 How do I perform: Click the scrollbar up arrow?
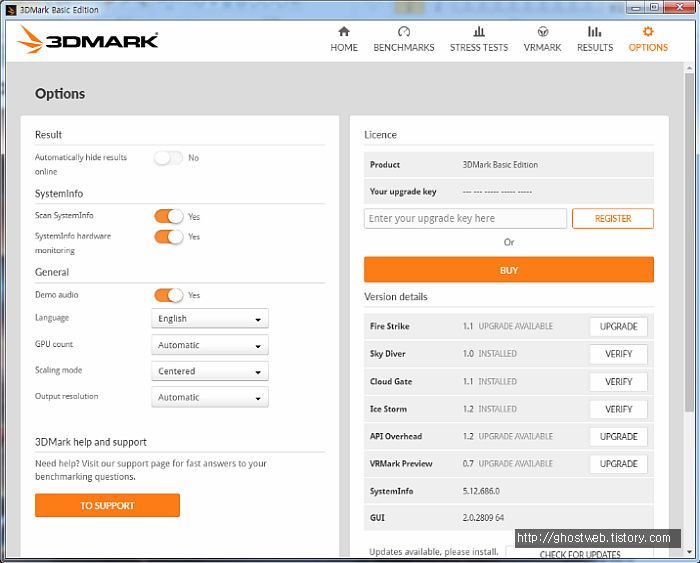pyautogui.click(x=689, y=68)
